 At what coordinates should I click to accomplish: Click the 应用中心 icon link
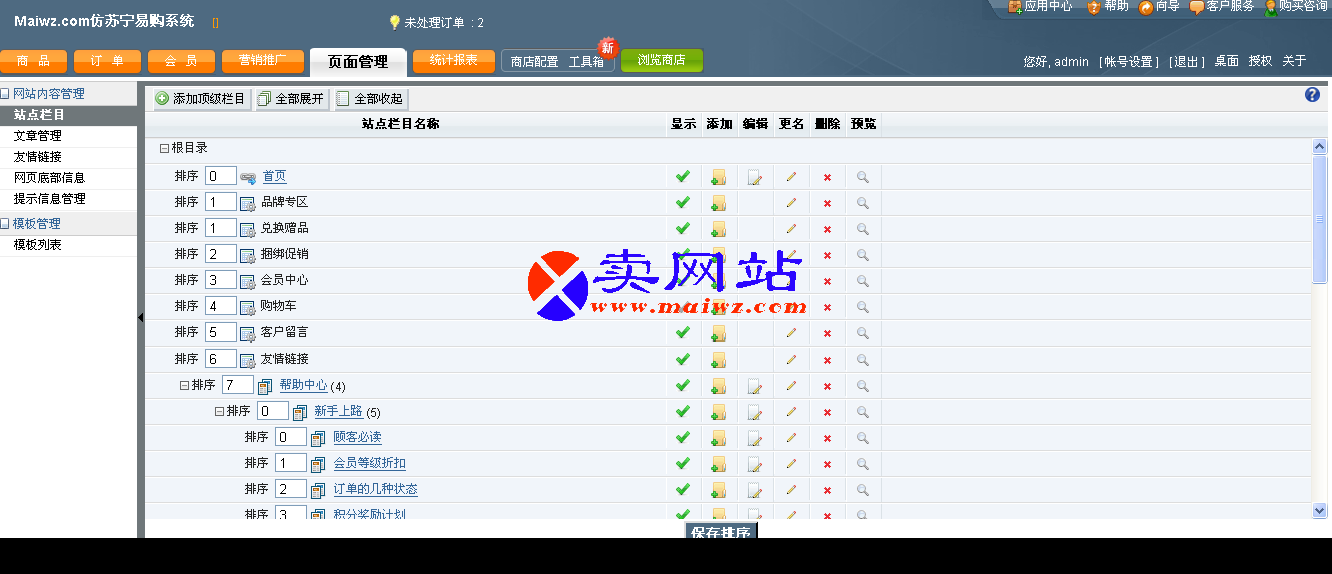pyautogui.click(x=1040, y=7)
